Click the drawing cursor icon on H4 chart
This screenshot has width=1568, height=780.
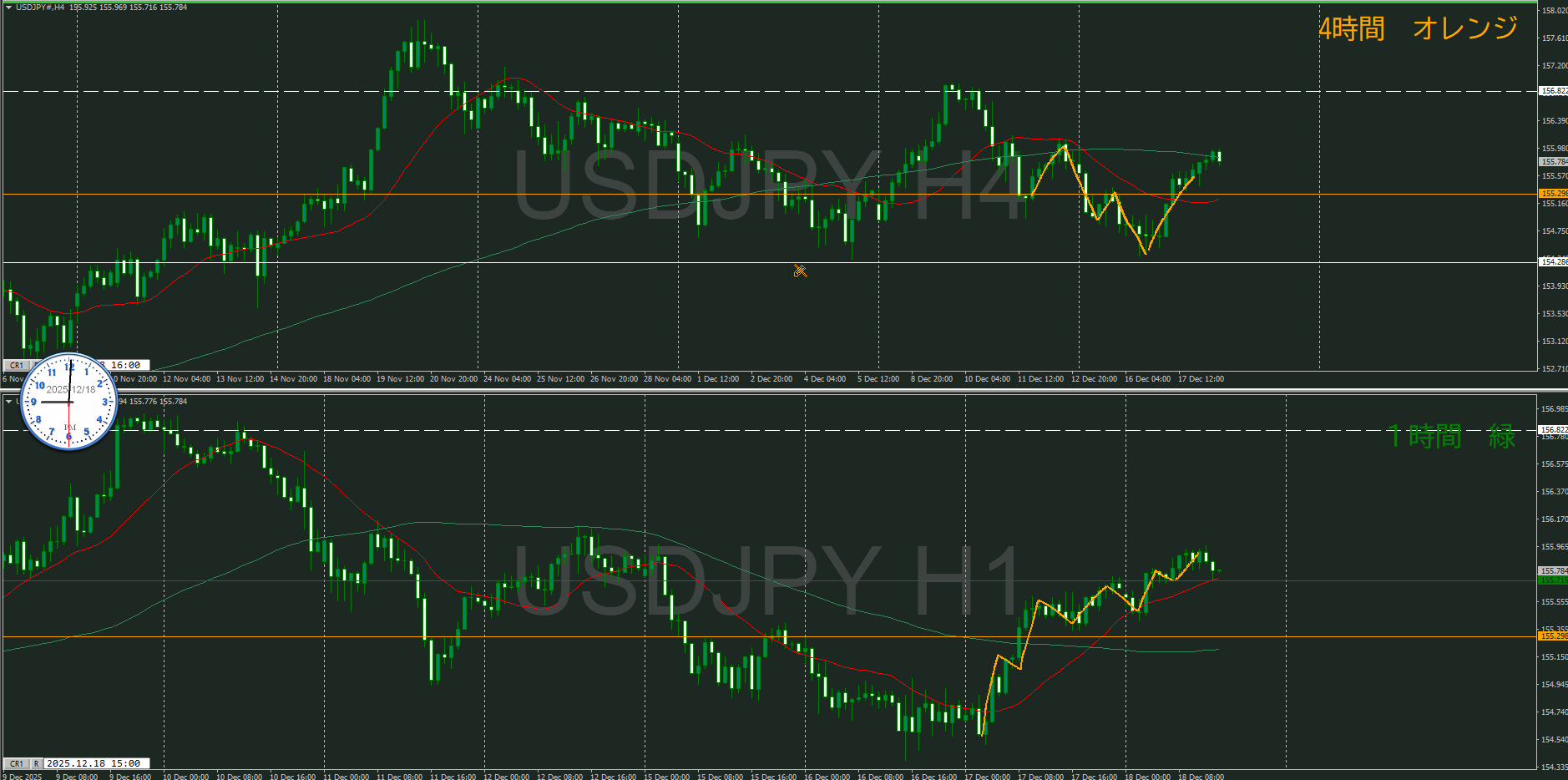(x=800, y=270)
